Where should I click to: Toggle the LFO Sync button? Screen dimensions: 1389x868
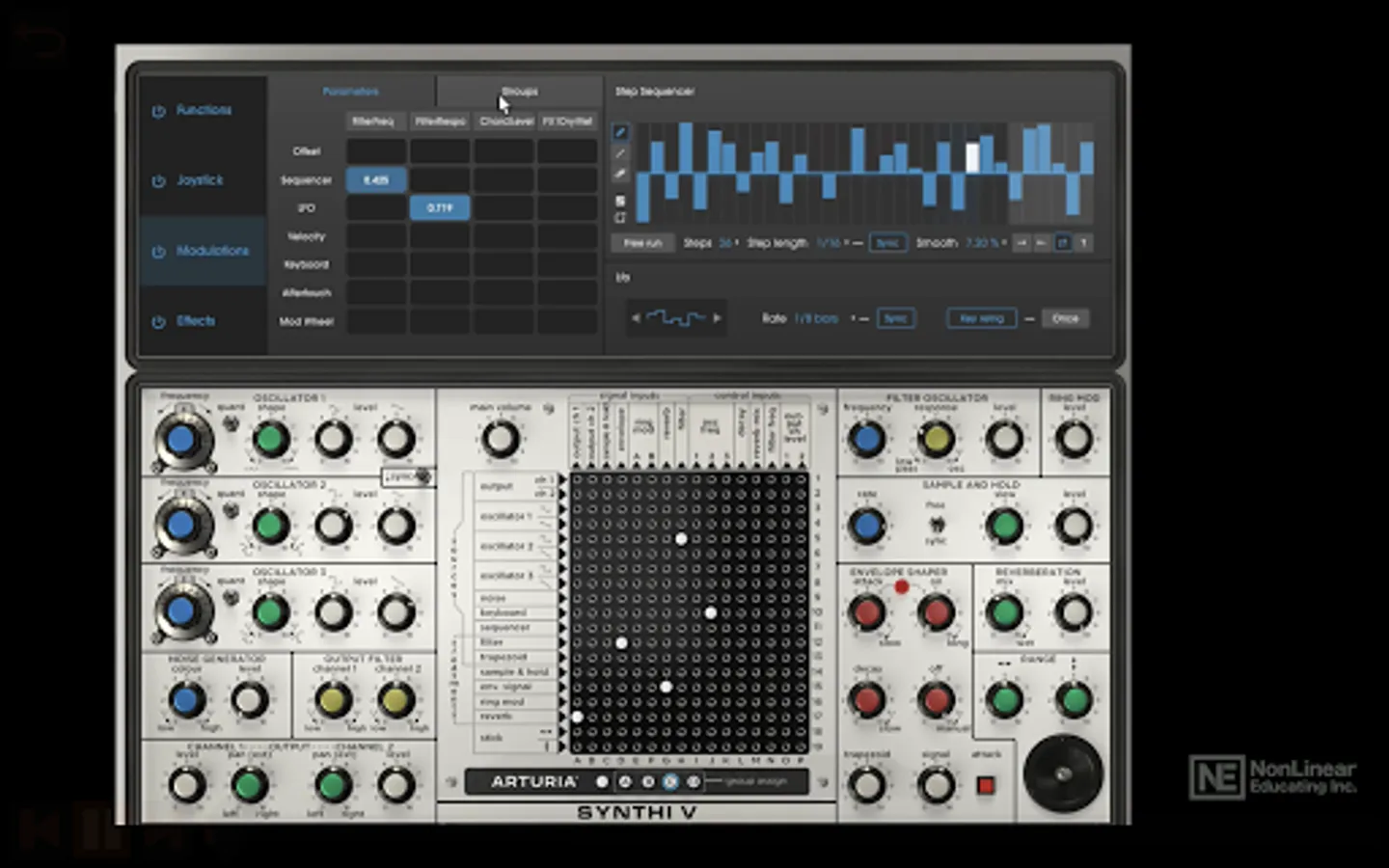[896, 318]
